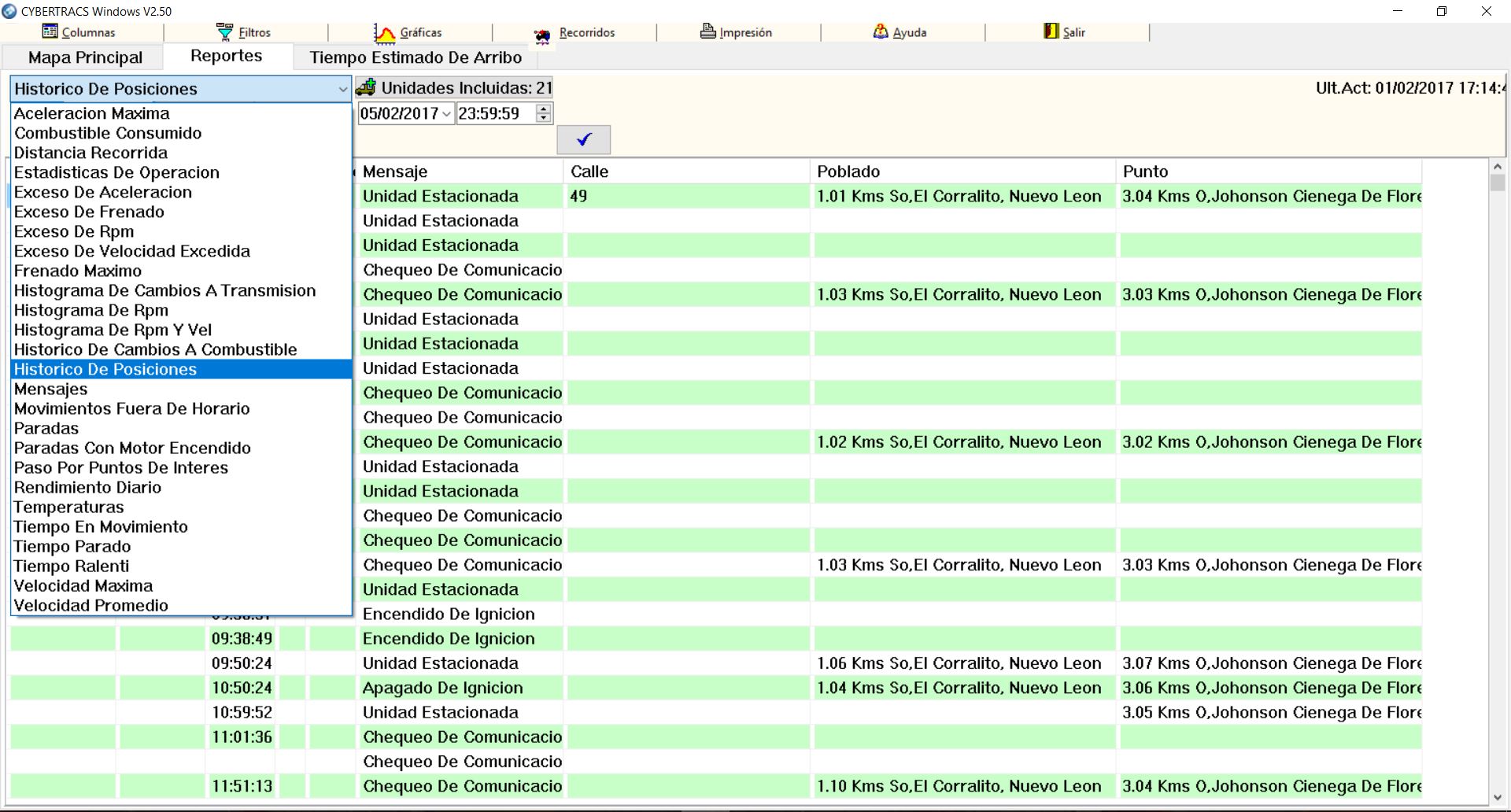Open the Tiempo Estimado De Arribo tab
This screenshot has width=1511, height=812.
416,57
